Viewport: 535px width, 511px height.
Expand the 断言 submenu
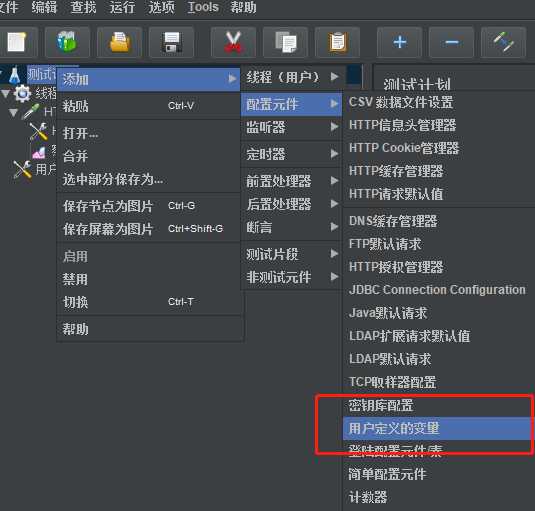tap(291, 227)
